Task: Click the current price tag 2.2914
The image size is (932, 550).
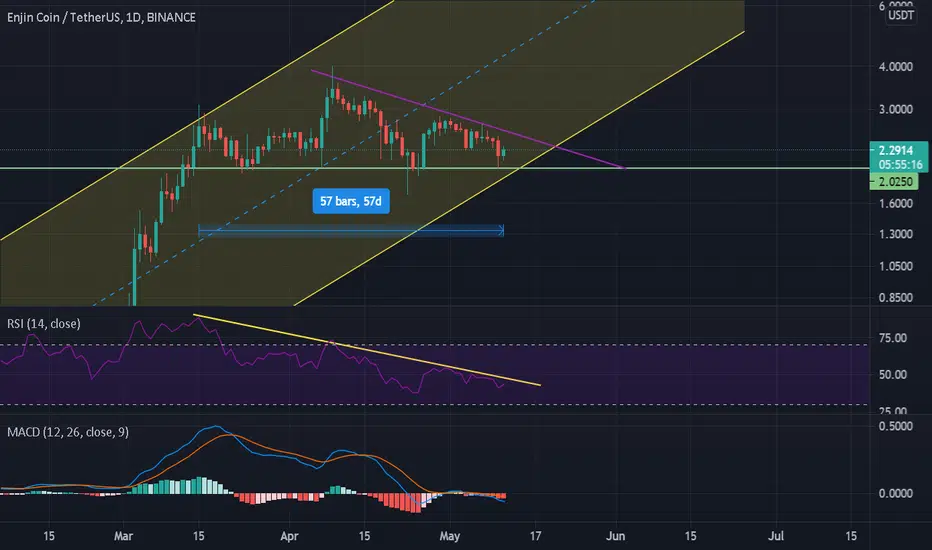Action: 896,150
